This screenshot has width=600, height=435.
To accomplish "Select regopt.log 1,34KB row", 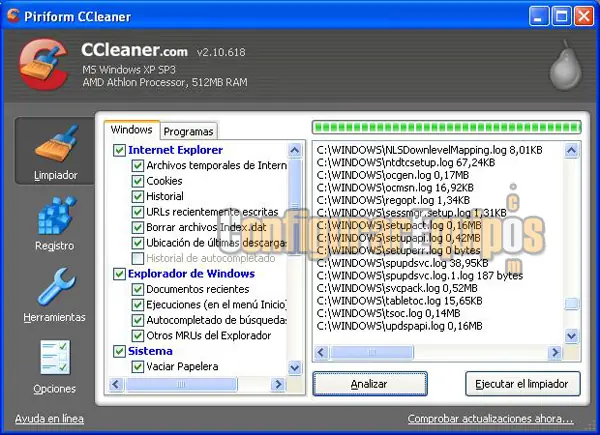I will tap(393, 200).
